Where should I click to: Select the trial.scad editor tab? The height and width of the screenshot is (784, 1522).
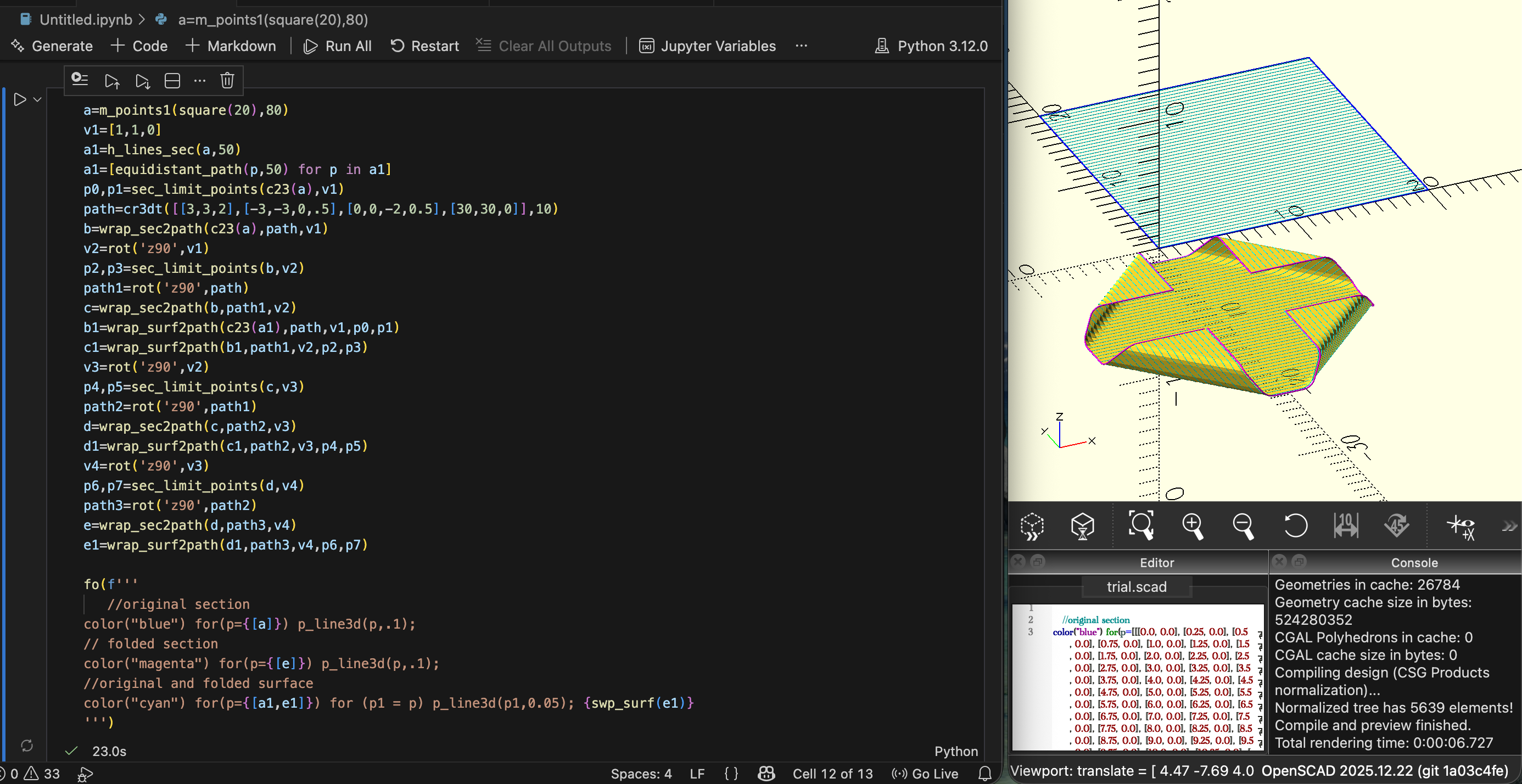[1136, 587]
